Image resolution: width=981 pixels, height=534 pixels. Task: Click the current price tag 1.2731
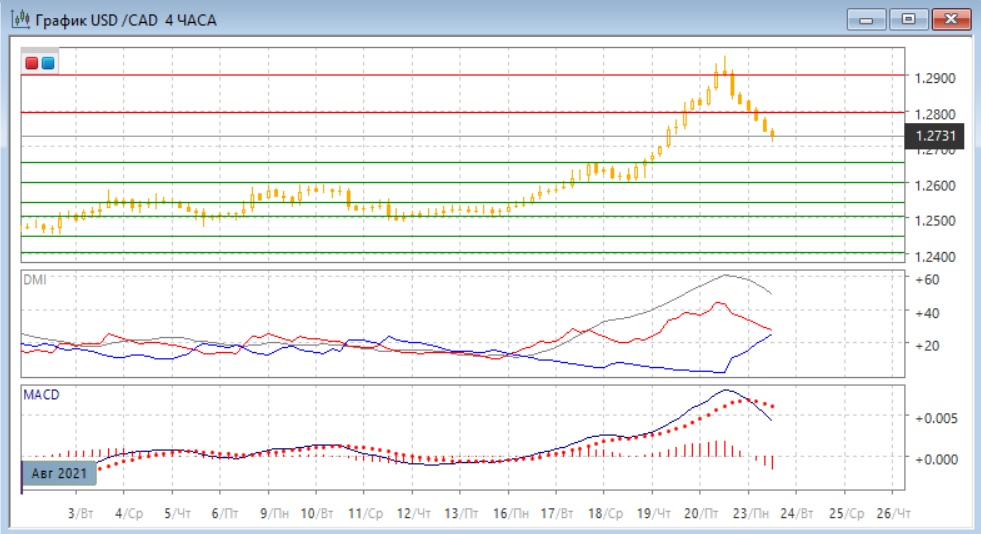[934, 137]
